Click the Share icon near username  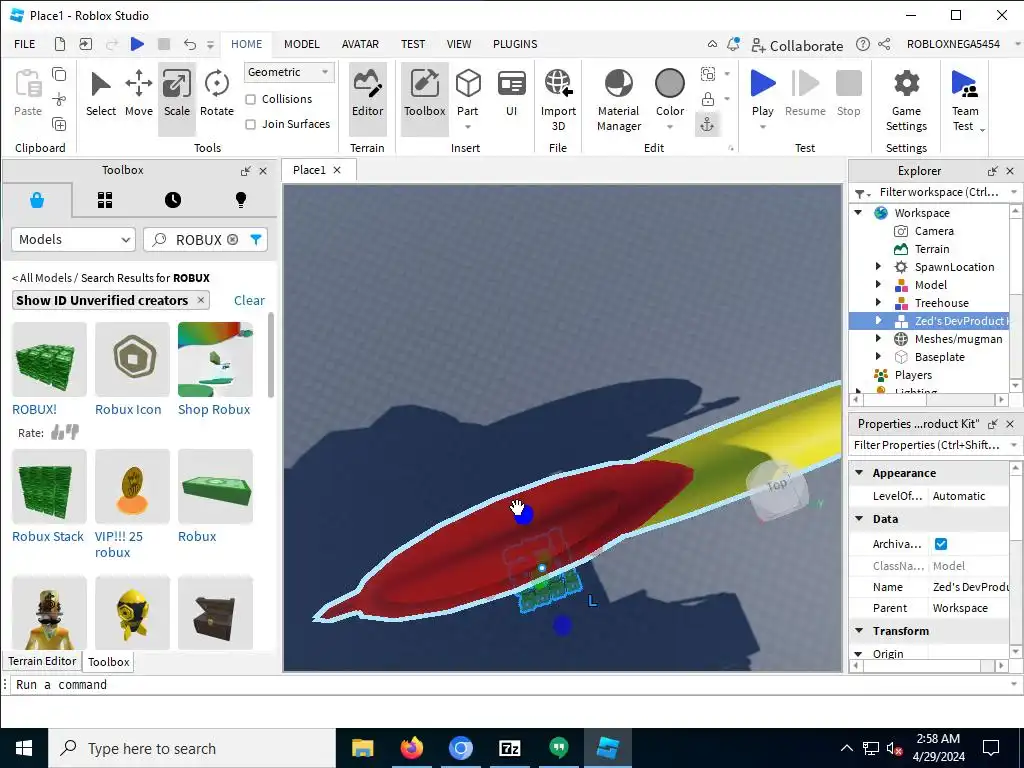(x=884, y=44)
